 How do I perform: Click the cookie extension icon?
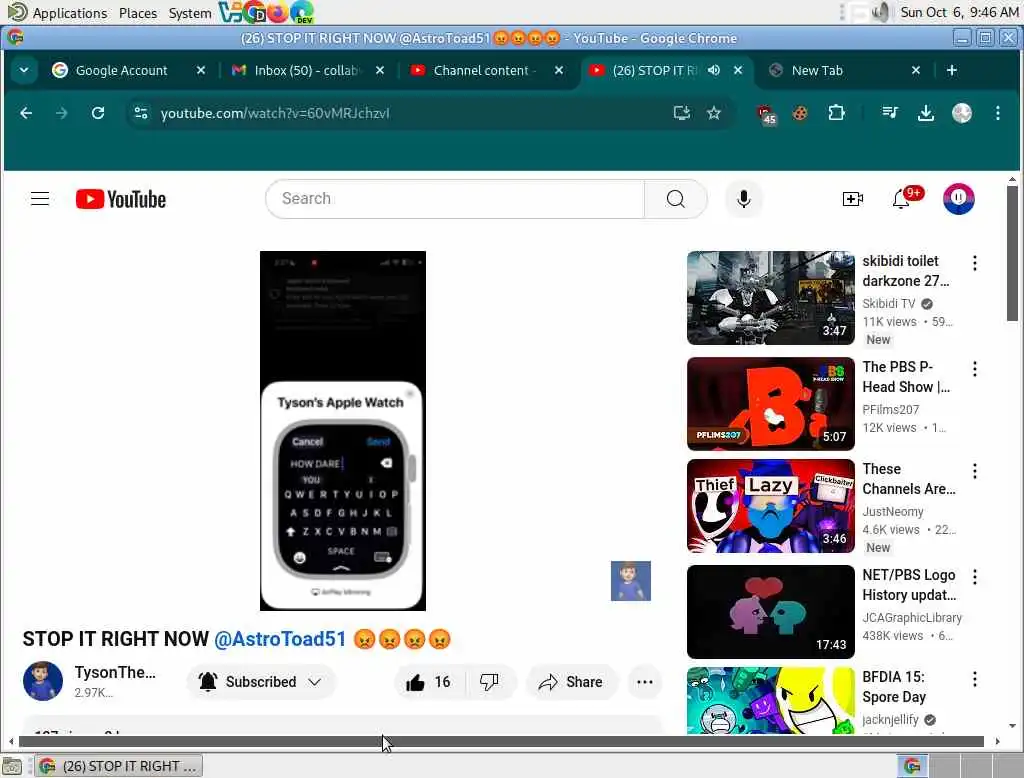(x=799, y=113)
